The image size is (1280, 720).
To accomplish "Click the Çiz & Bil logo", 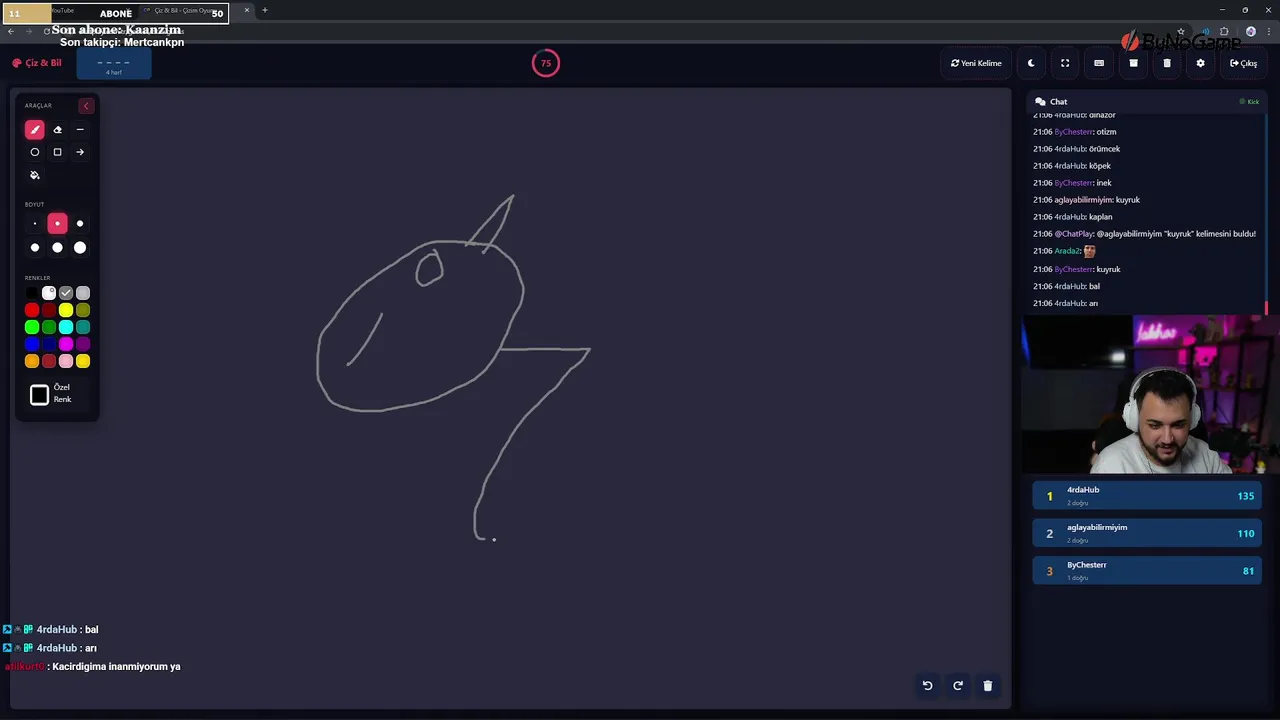I will pyautogui.click(x=37, y=63).
